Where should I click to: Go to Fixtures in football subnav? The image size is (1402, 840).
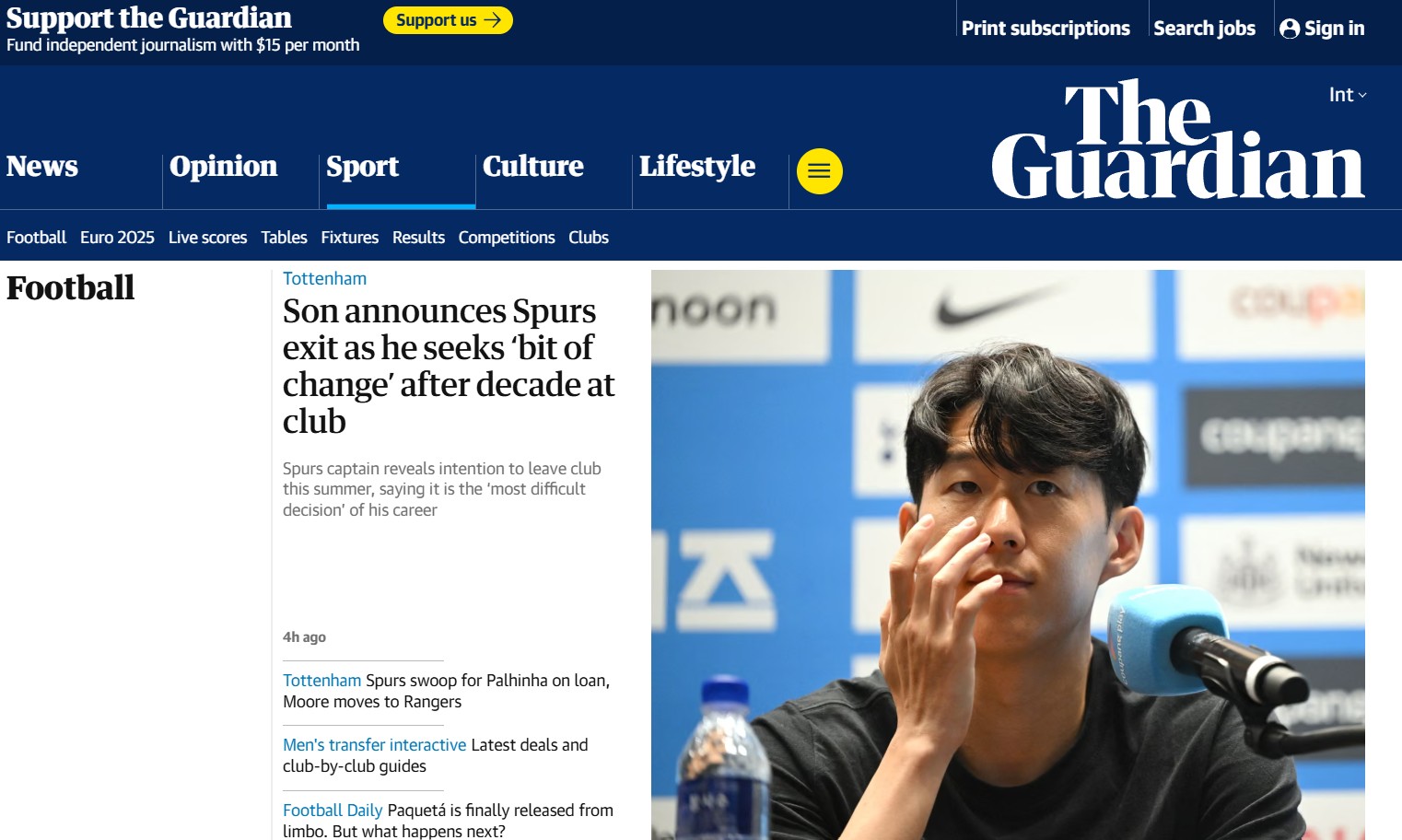tap(349, 238)
